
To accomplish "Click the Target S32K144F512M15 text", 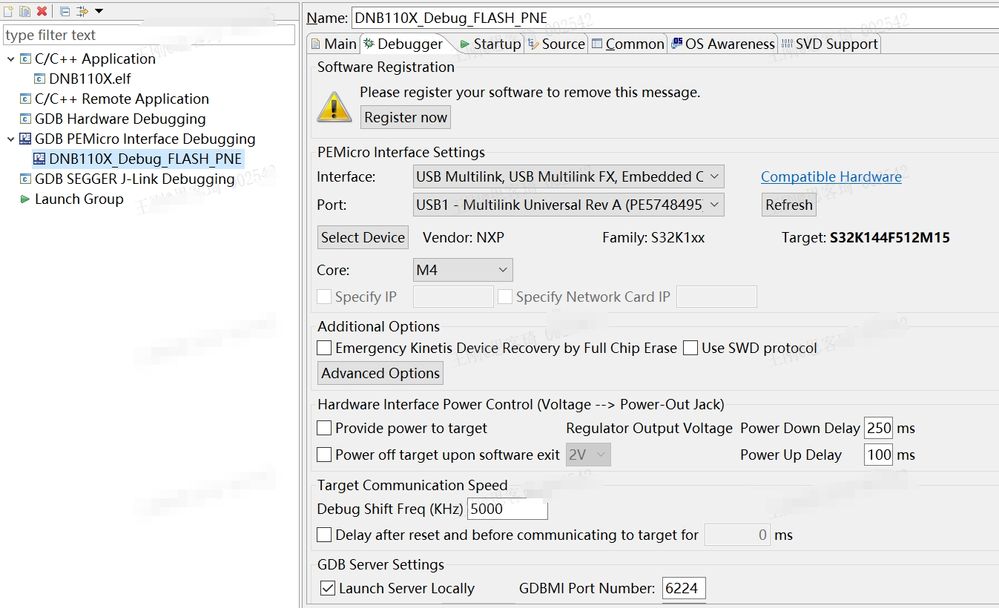I will [865, 238].
